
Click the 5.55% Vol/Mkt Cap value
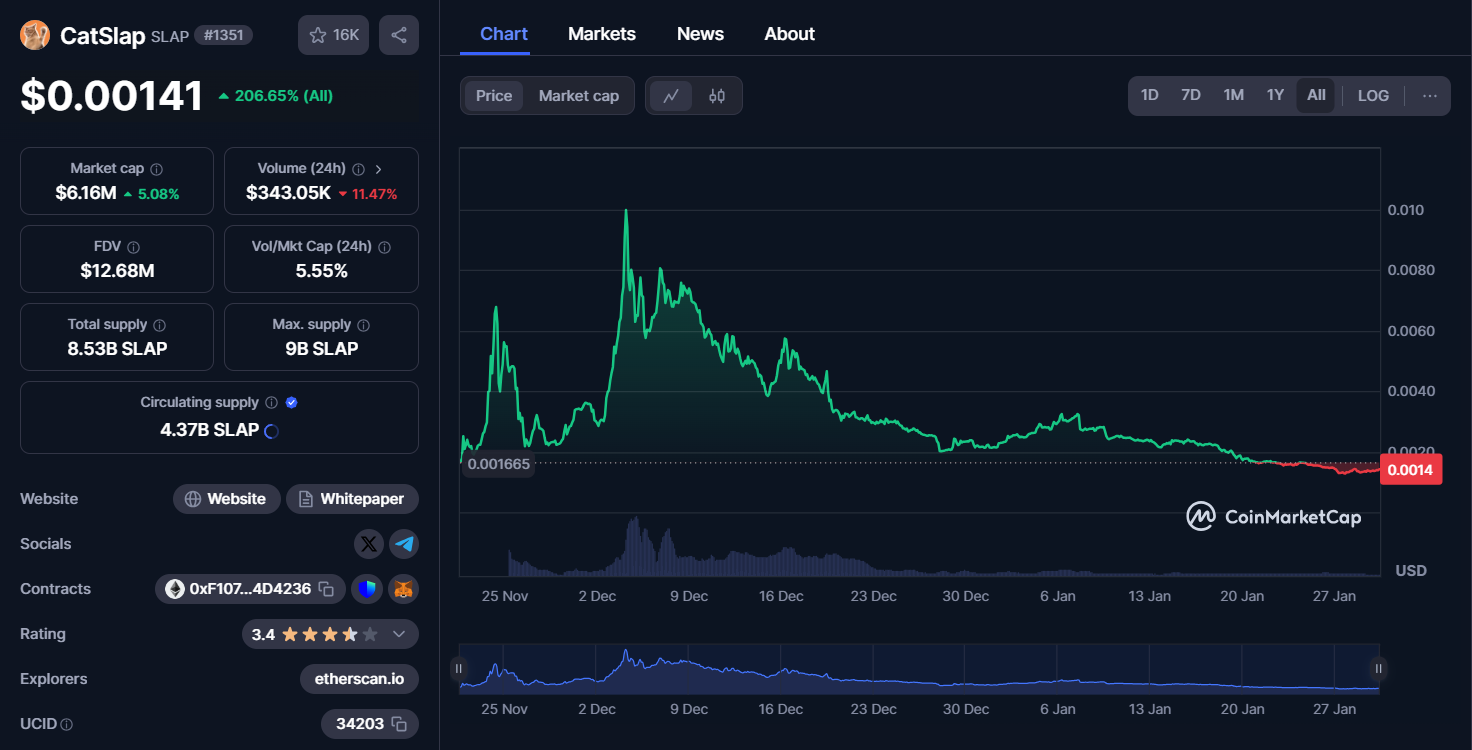tap(321, 271)
